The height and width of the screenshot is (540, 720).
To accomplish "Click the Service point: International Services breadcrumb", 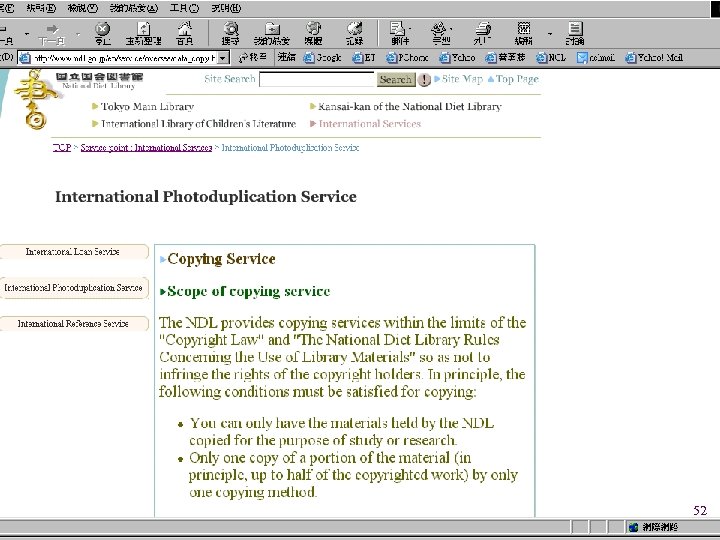I will tap(146, 147).
